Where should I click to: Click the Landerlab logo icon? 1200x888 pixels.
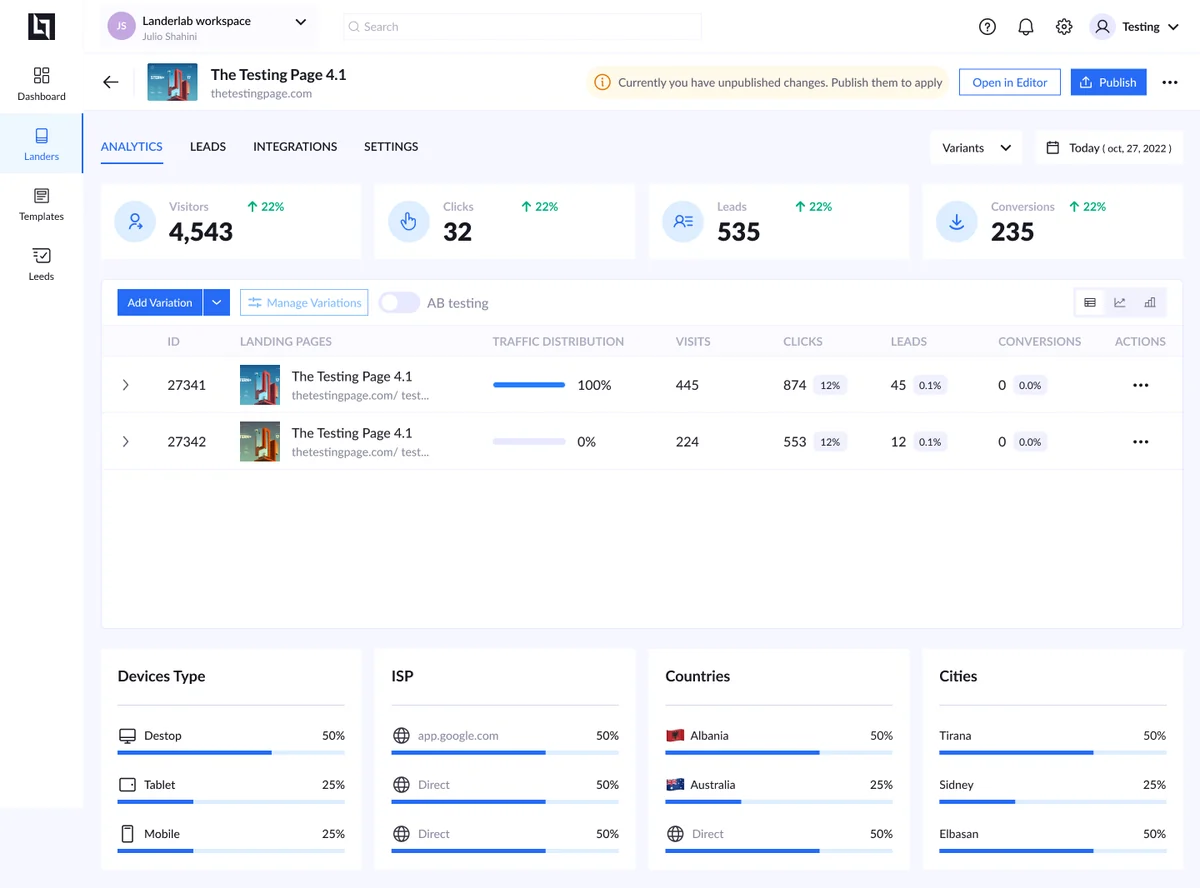coord(41,27)
